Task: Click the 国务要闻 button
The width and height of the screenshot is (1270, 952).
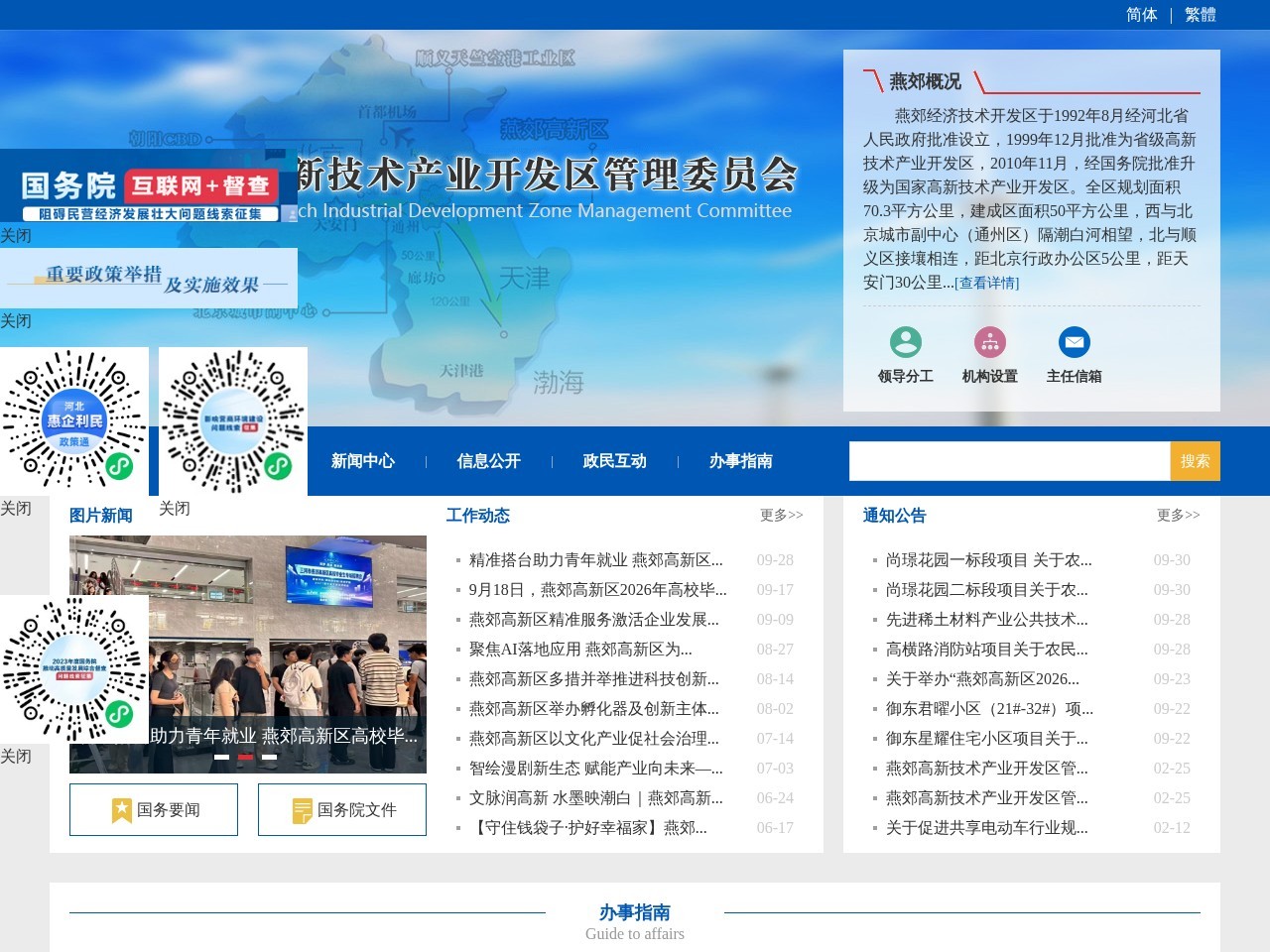Action: 154,810
